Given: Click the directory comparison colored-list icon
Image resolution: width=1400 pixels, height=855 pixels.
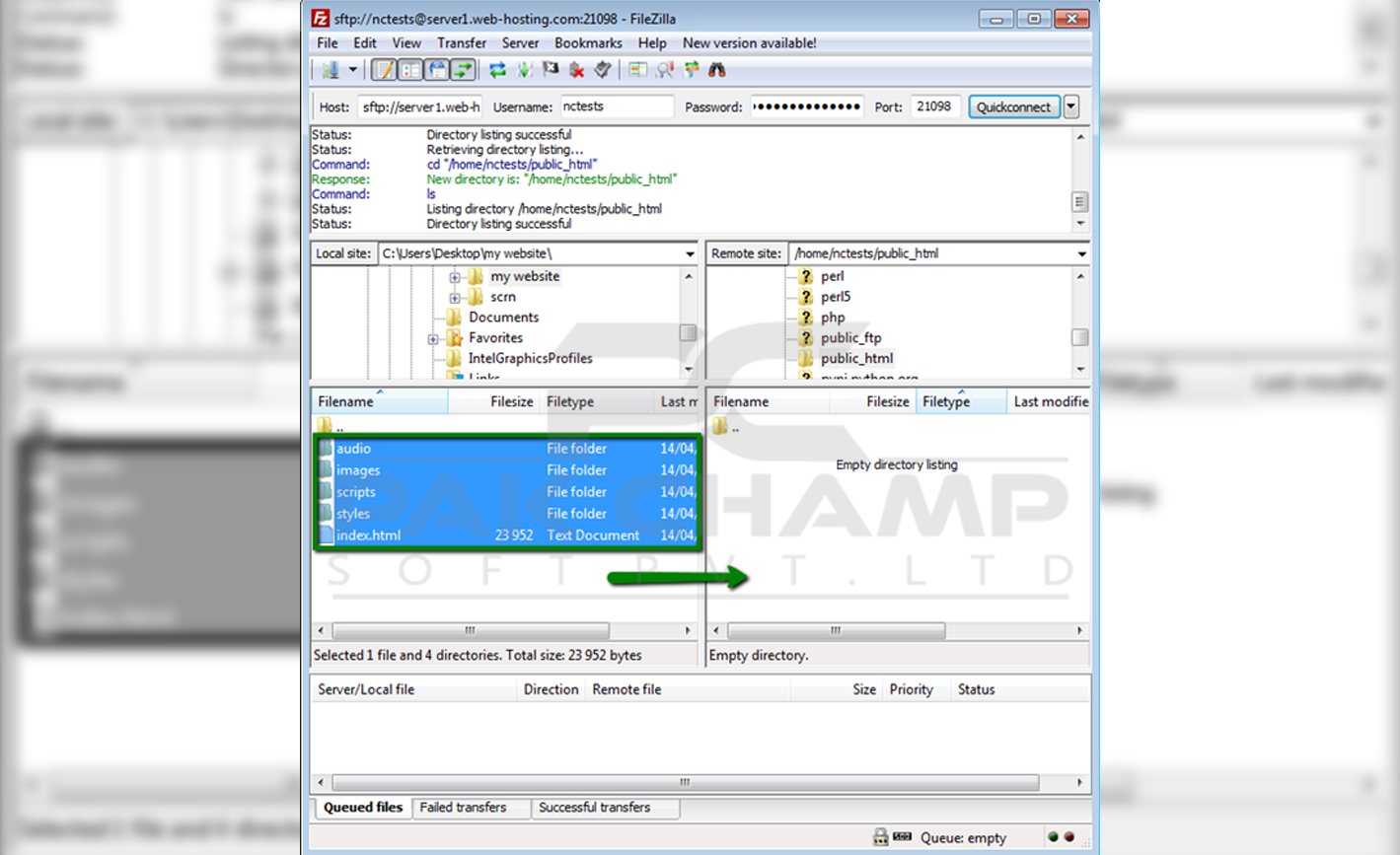Looking at the screenshot, I should [x=638, y=70].
